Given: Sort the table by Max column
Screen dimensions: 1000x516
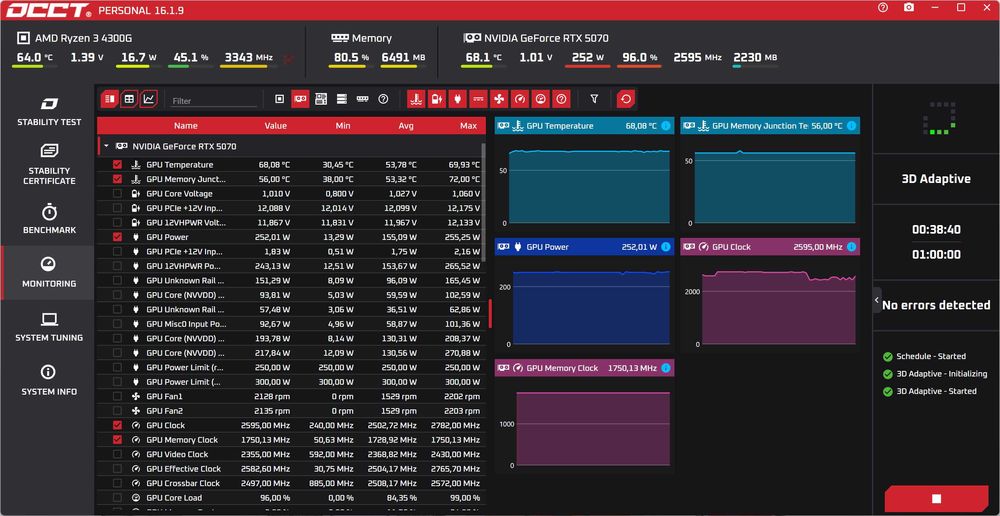Looking at the screenshot, I should pos(468,126).
